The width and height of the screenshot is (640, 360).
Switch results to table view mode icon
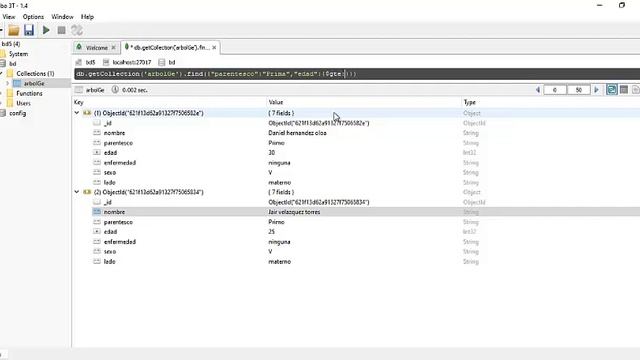tap(624, 90)
